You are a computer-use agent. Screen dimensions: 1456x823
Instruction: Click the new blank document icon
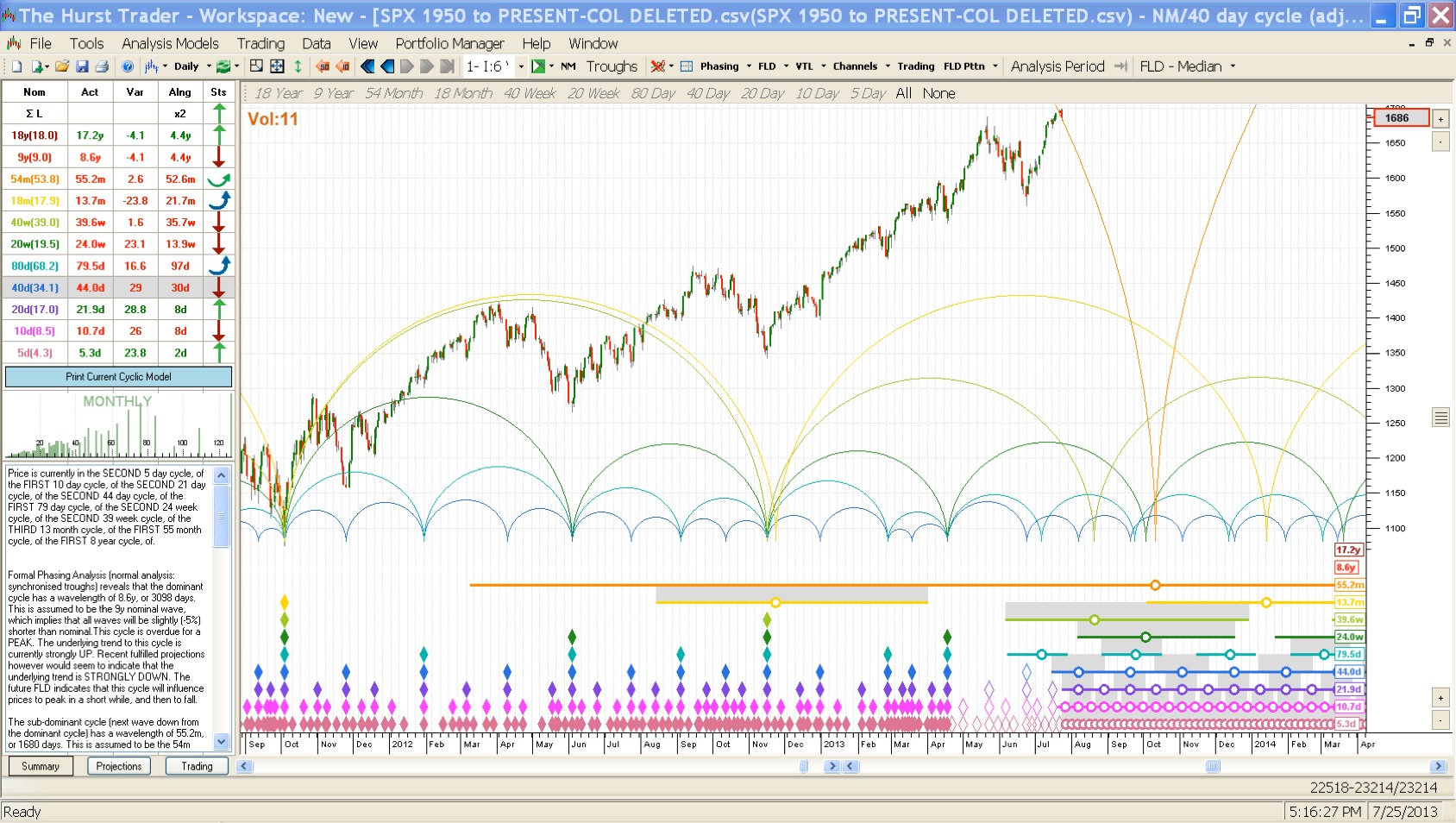pyautogui.click(x=16, y=66)
